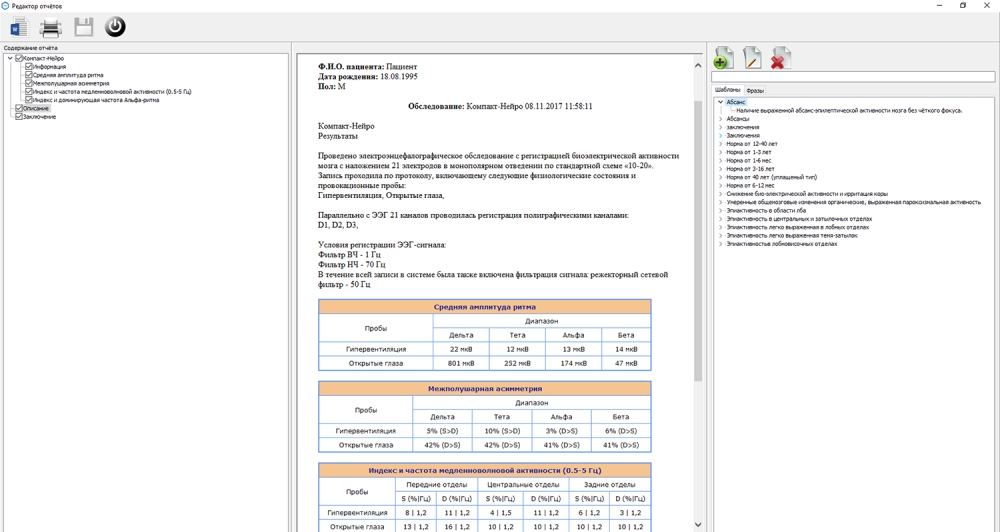Select the Описание item in report contents
Viewport: 1000px width, 532px height.
click(x=36, y=108)
